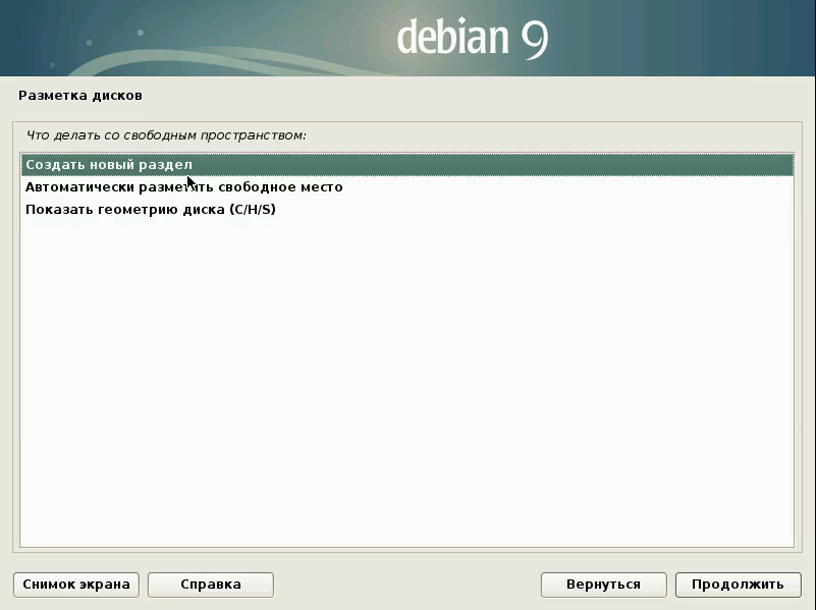Show disk geometry C/H/S item
The width and height of the screenshot is (816, 610).
[x=150, y=210]
